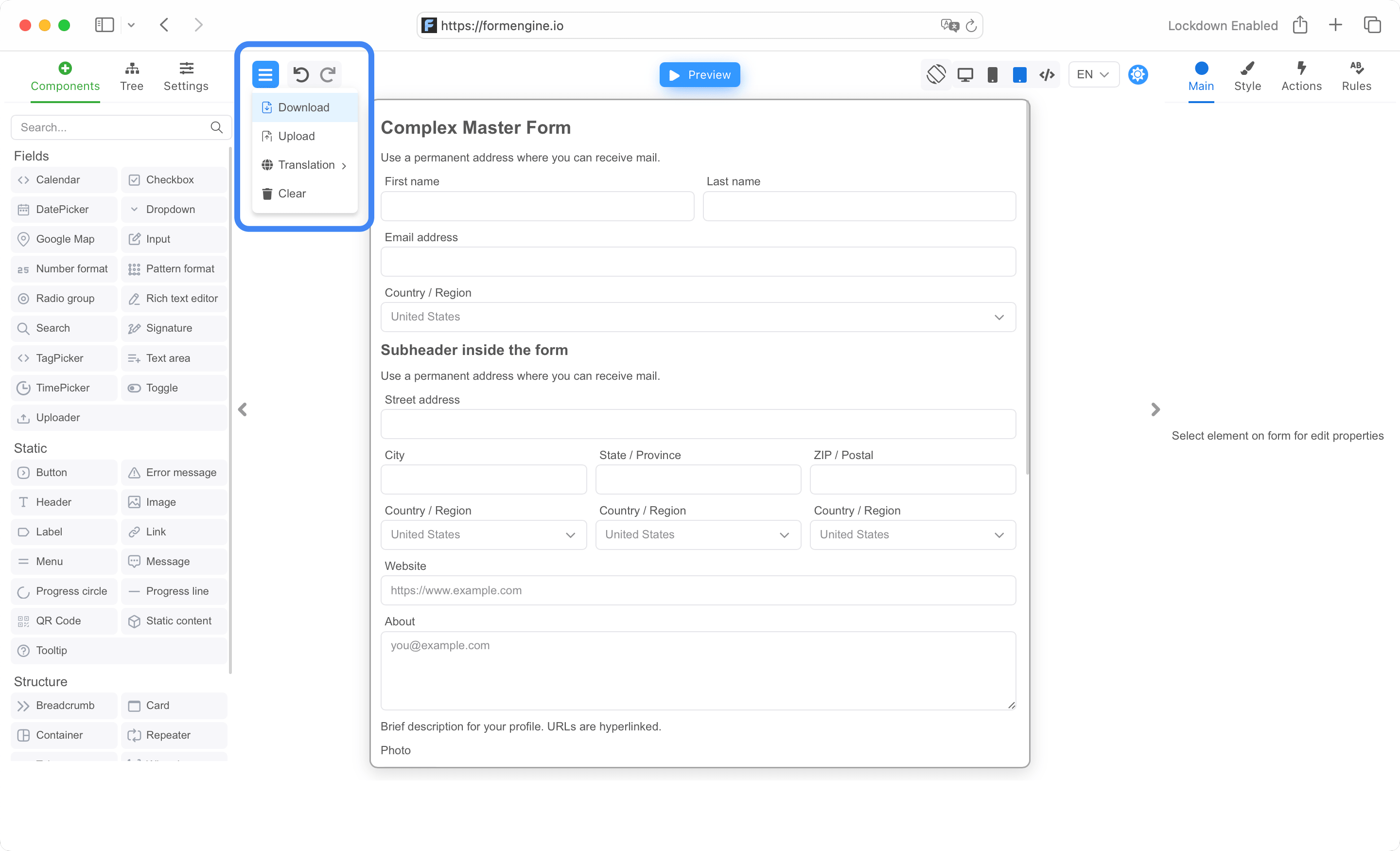Open Safari tab group chevron
Screen dimensions: 1400x851
(131, 25)
